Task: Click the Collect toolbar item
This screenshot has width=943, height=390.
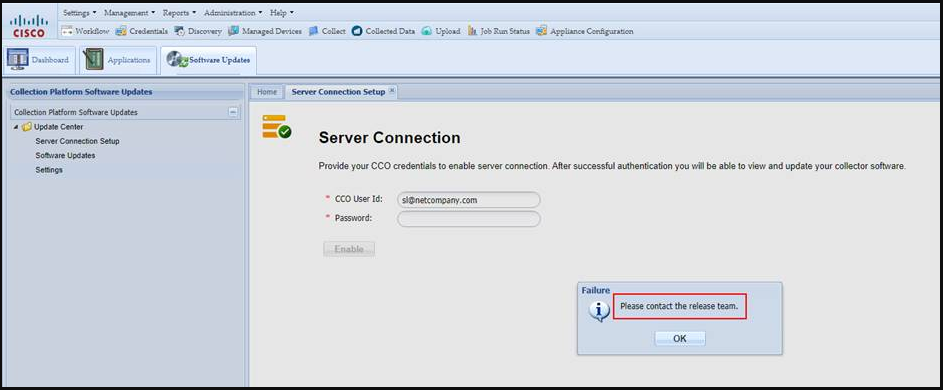Action: tap(327, 31)
